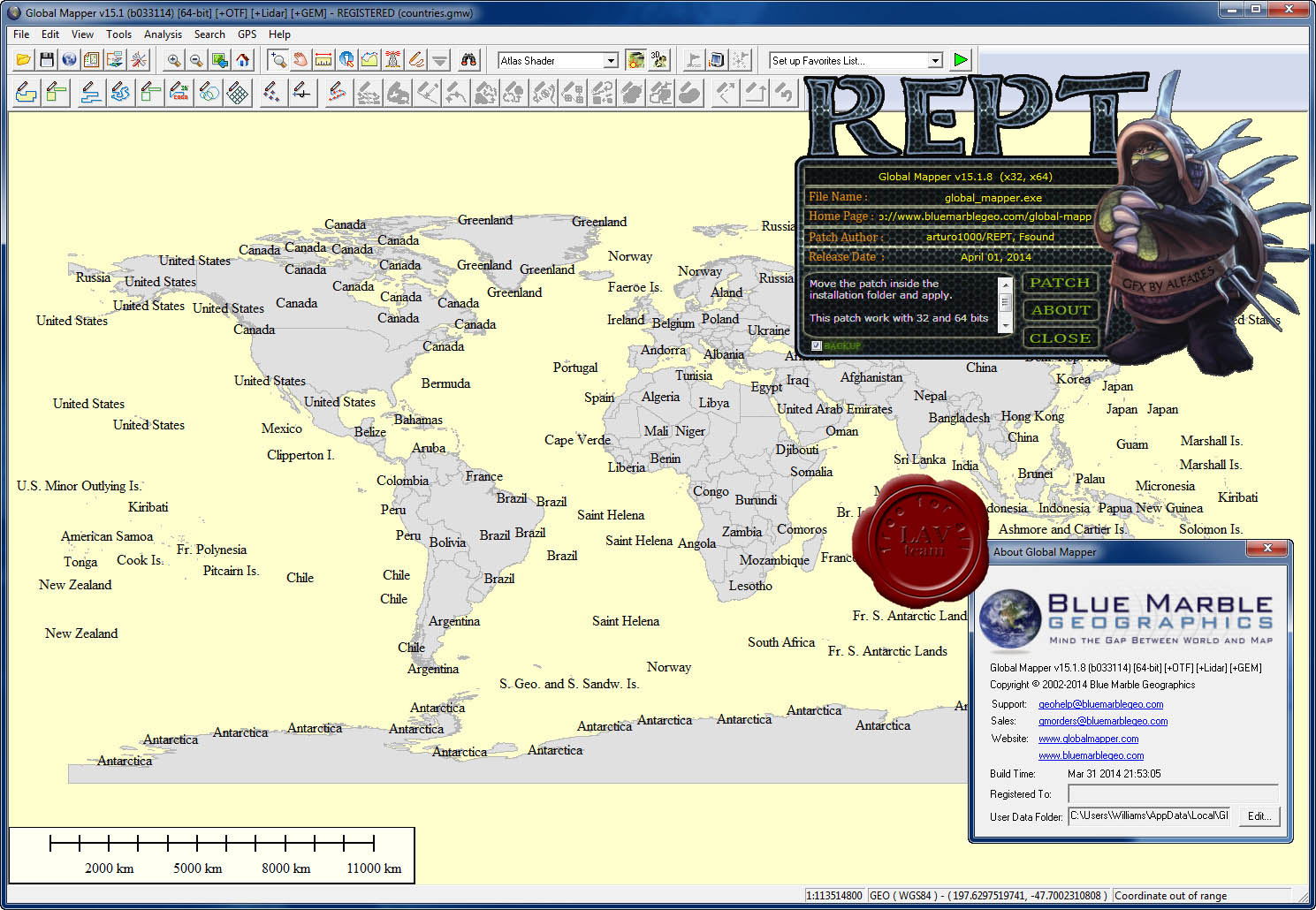The width and height of the screenshot is (1316, 910).
Task: Open the Search menu
Action: click(x=209, y=34)
